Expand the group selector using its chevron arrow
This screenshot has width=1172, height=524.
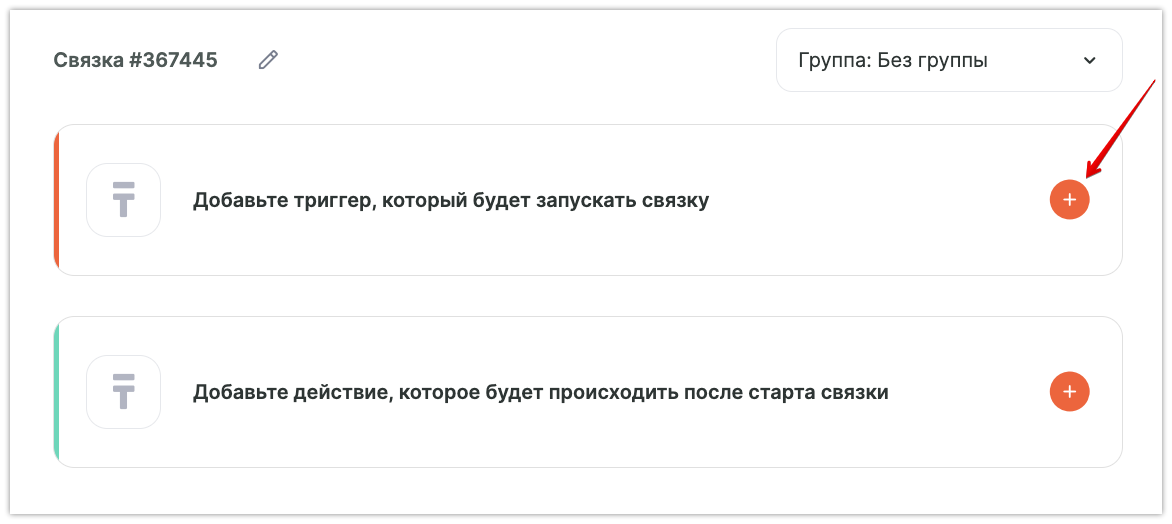click(x=1090, y=60)
